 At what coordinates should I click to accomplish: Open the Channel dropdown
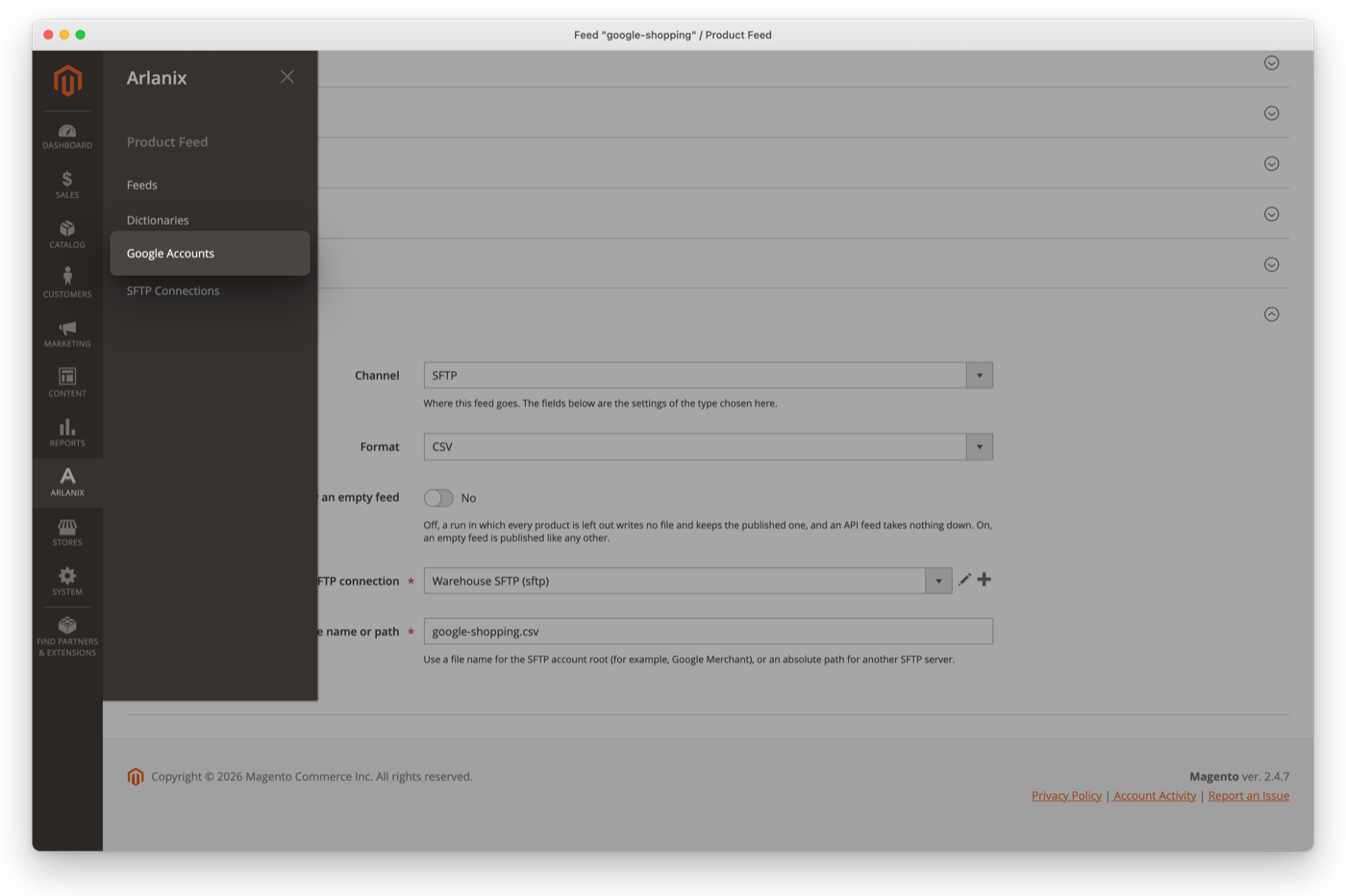point(709,375)
